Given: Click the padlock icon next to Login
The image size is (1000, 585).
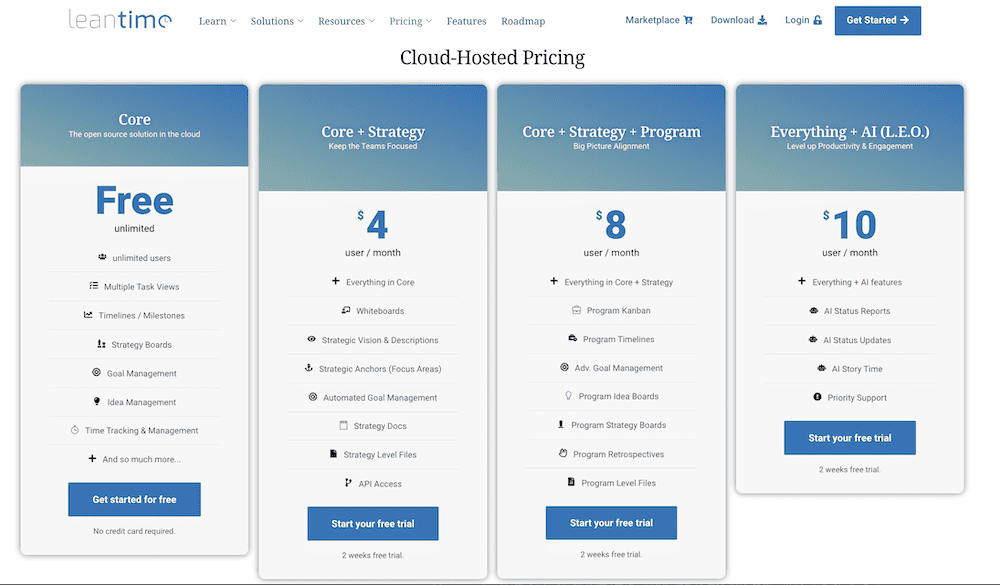Looking at the screenshot, I should coord(817,19).
